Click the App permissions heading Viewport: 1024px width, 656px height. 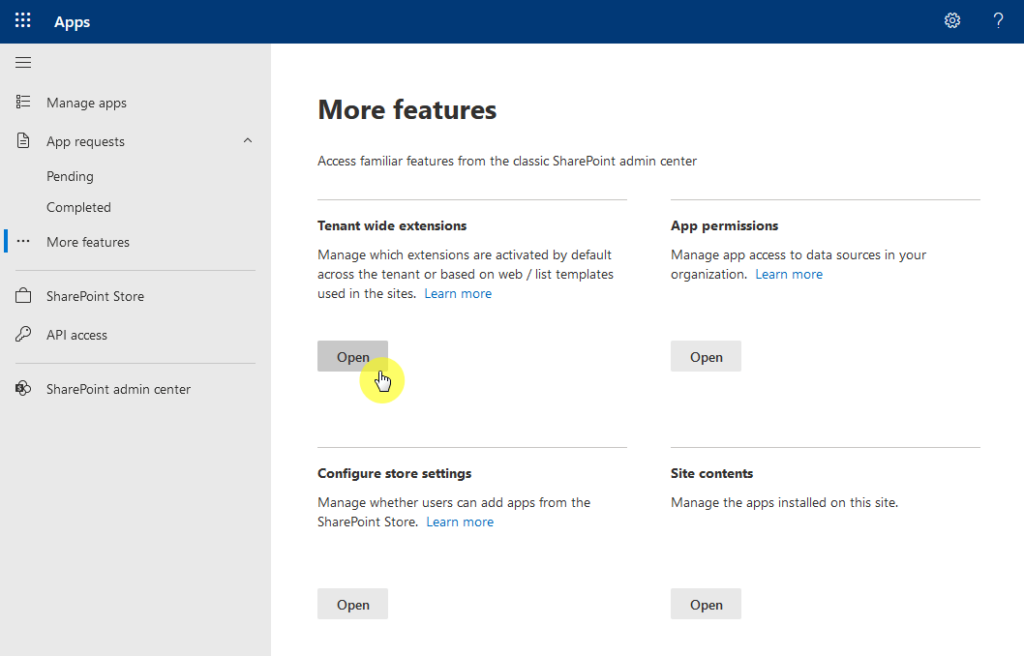[724, 225]
